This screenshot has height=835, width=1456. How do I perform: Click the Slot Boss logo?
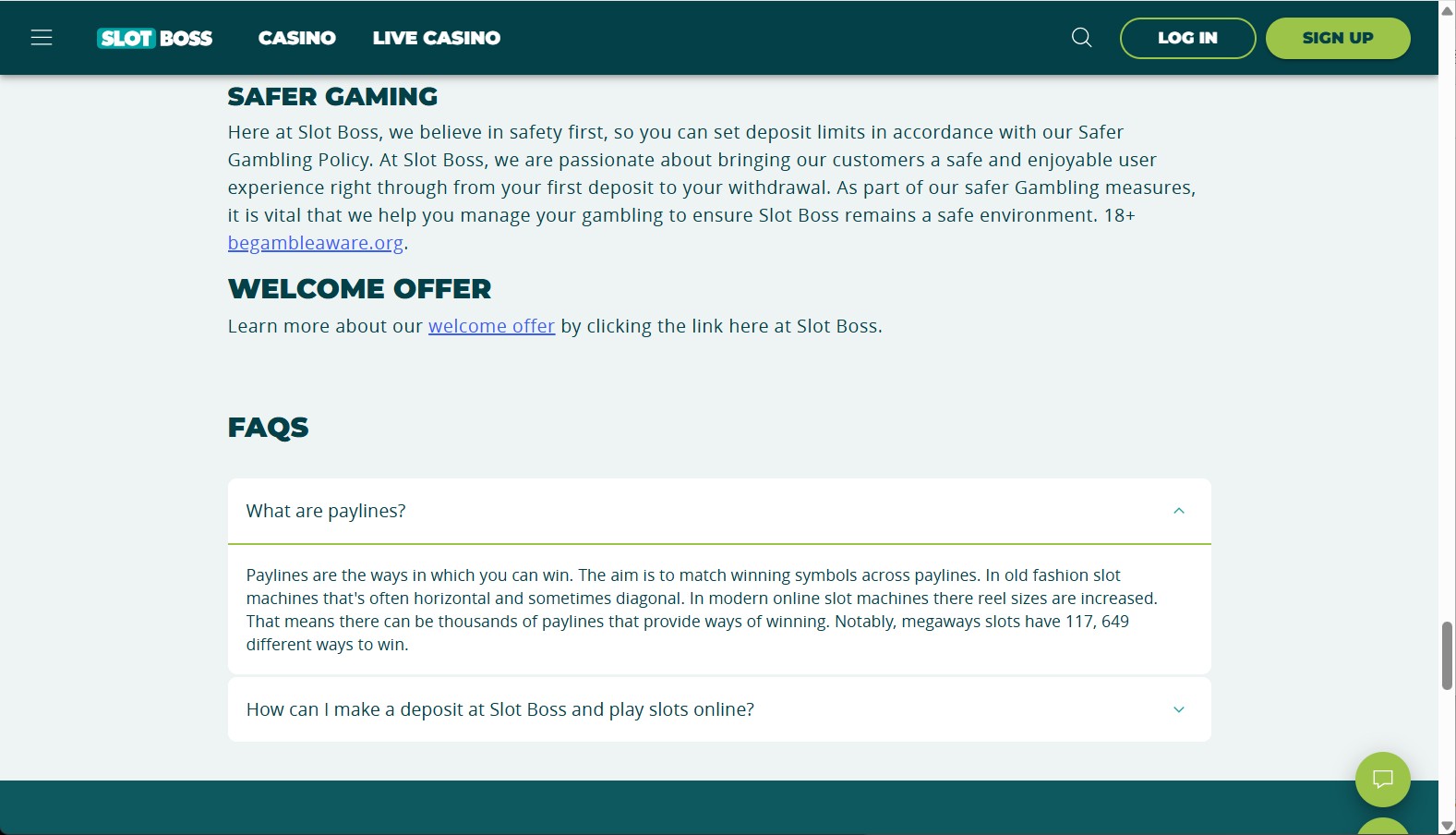pos(155,38)
